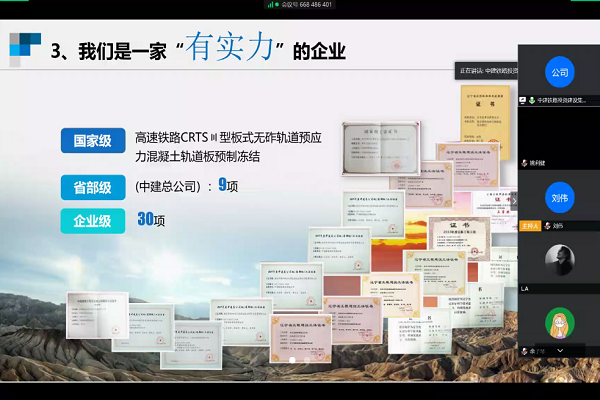Click the network signal strength icon
This screenshot has width=600, height=400.
(270, 4)
